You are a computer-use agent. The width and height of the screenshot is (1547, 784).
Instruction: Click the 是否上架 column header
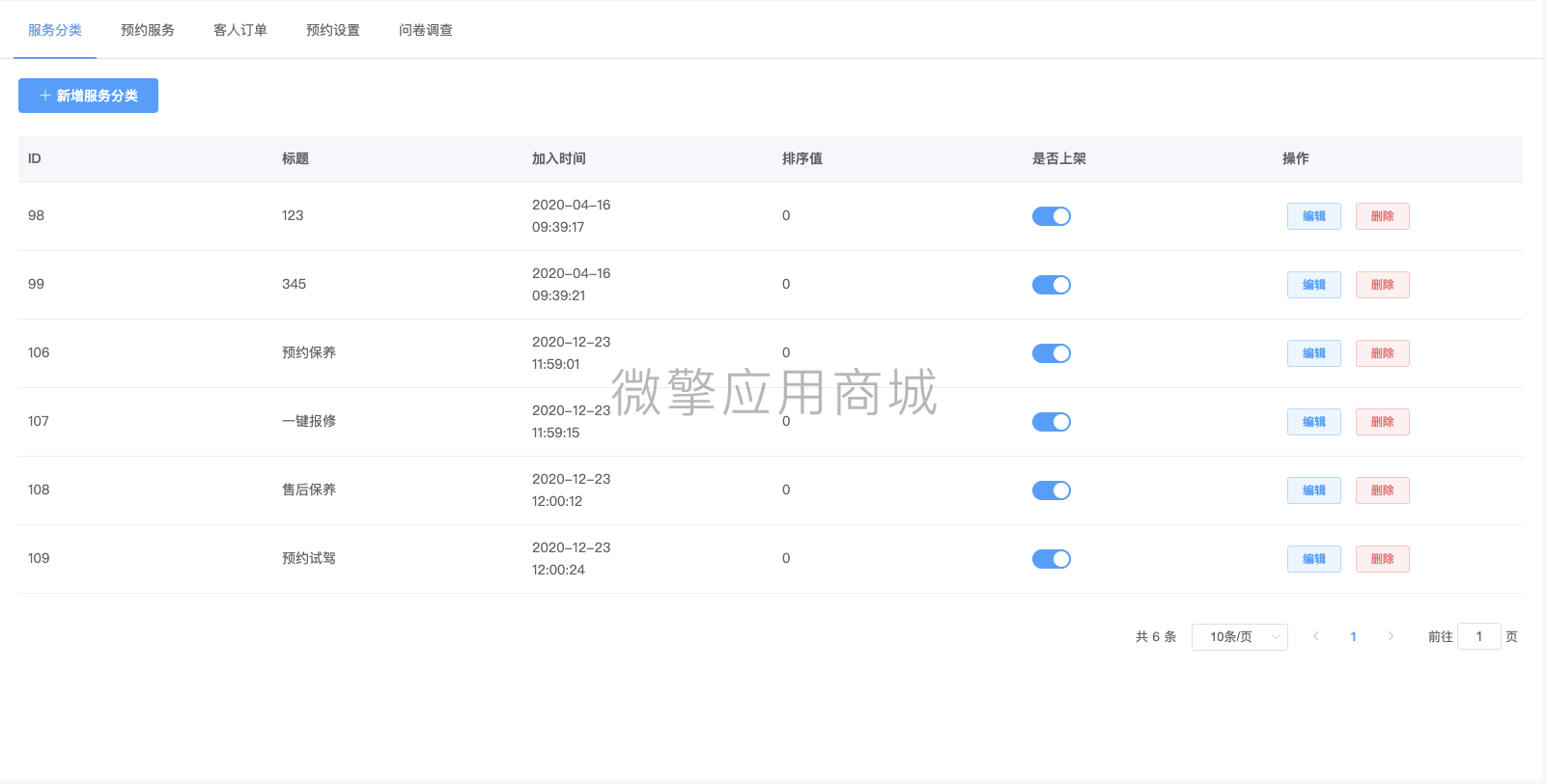pos(1059,158)
